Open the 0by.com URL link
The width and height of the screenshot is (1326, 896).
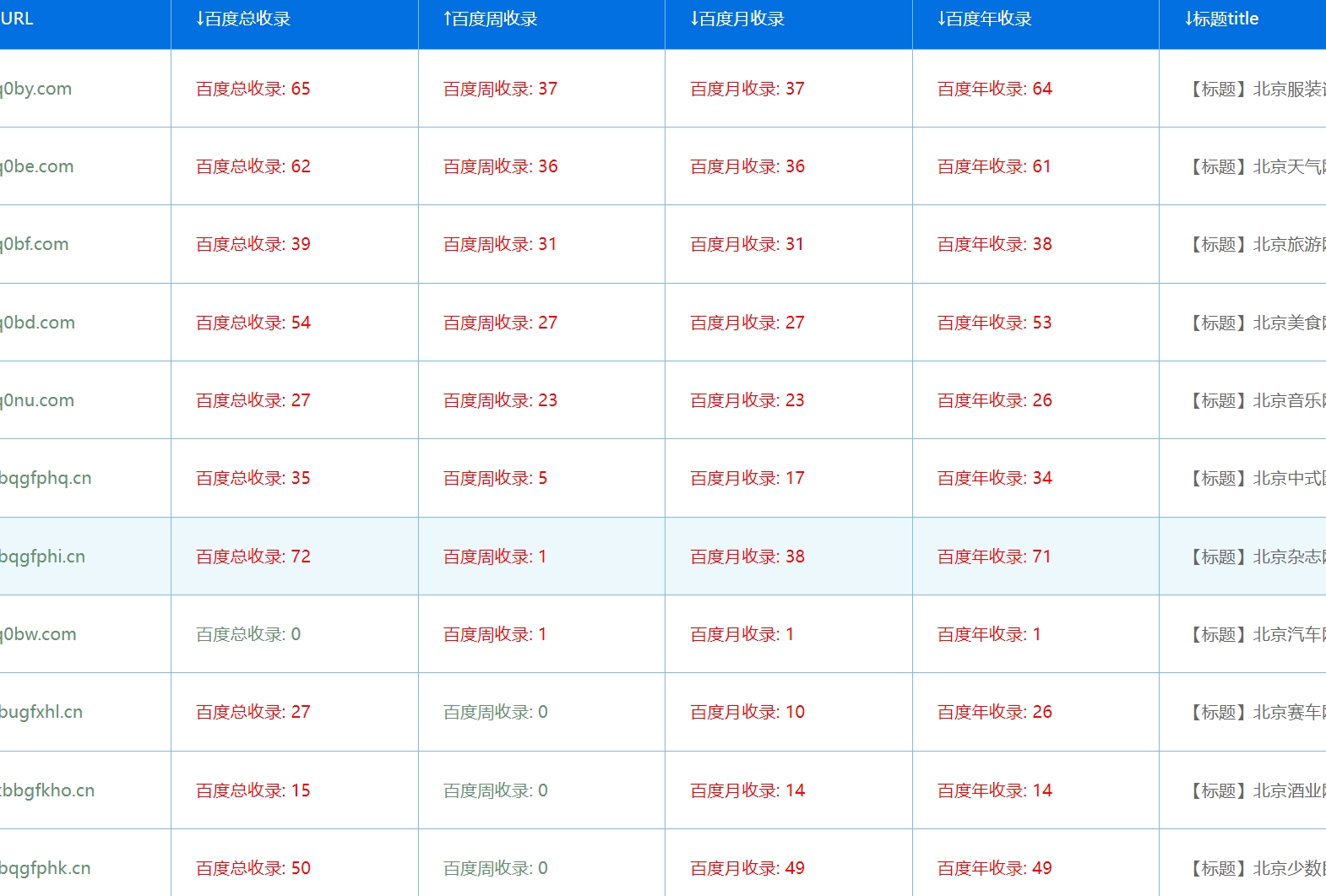[36, 89]
